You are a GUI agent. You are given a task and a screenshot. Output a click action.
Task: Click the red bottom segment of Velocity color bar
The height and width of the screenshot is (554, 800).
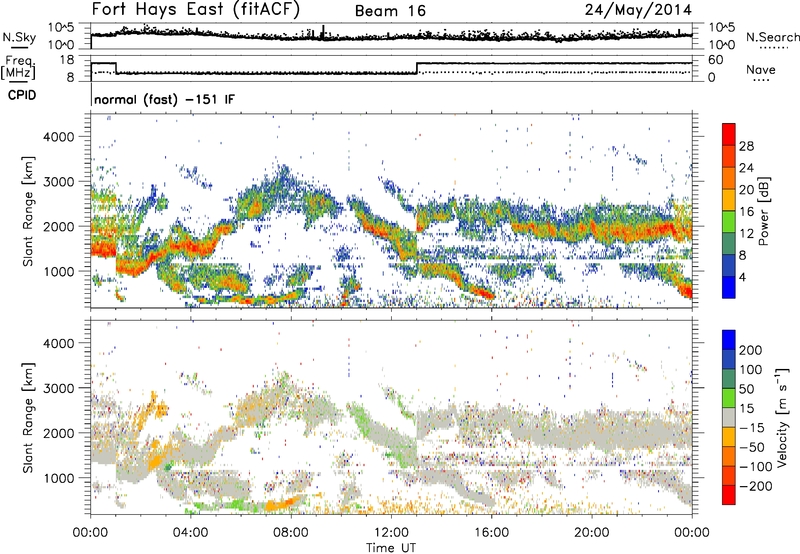coord(729,495)
